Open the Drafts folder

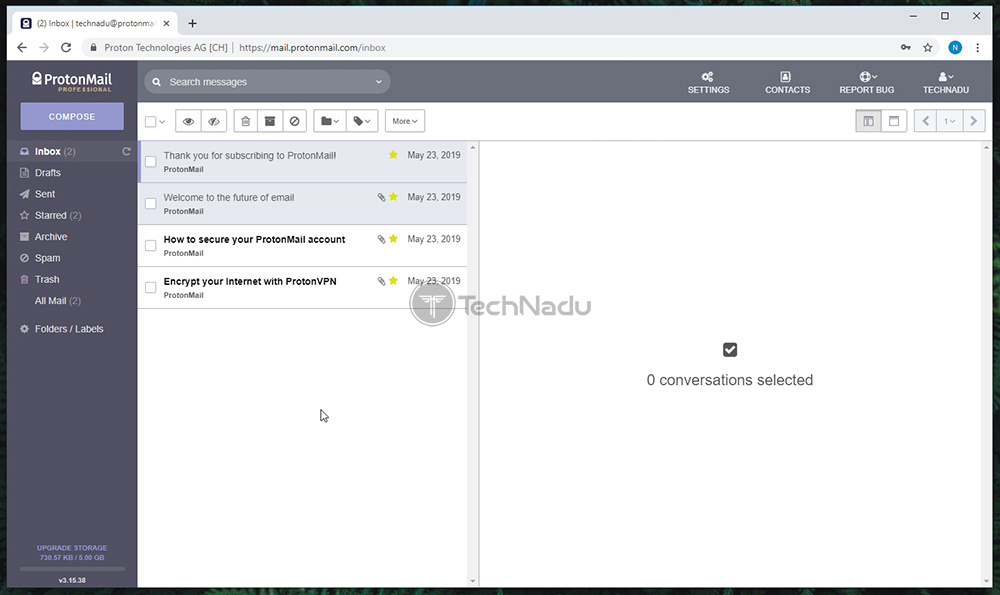[72, 173]
